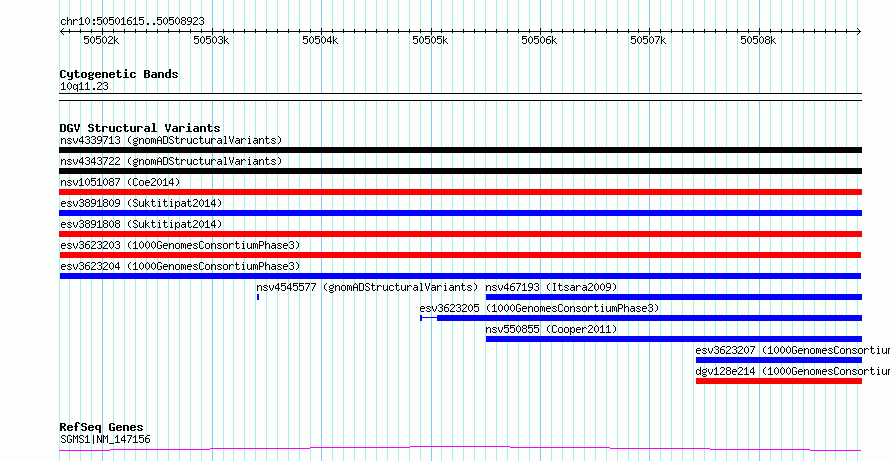The width and height of the screenshot is (890, 461).
Task: Click the esv3623203 1000Genomes variant label
Action: 180,245
